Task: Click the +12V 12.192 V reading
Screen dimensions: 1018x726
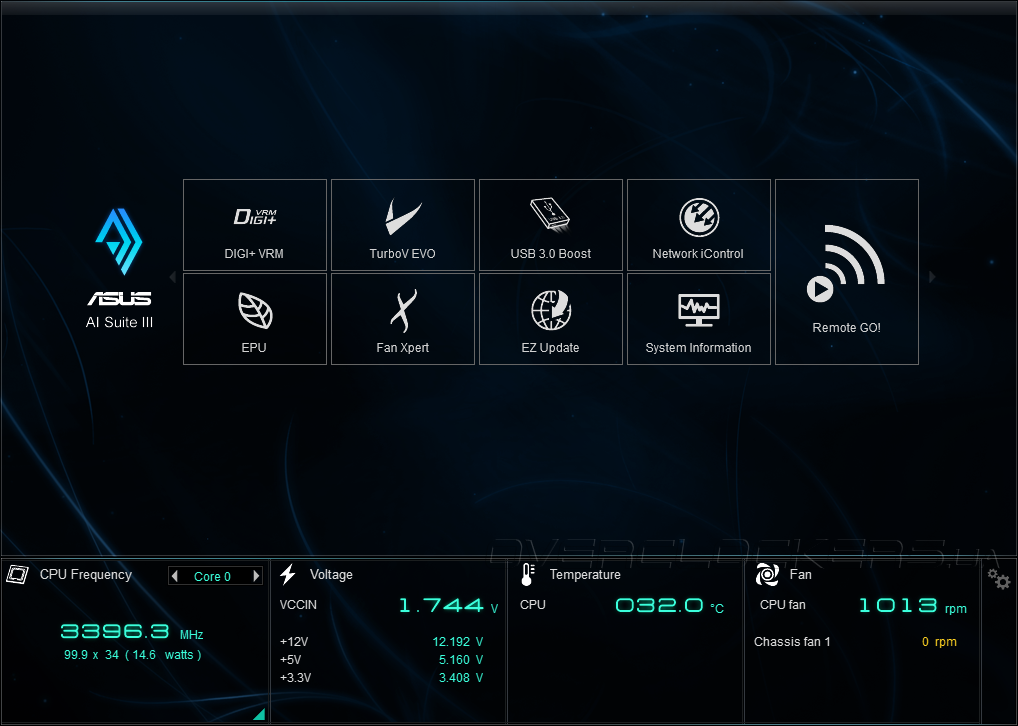Action: 458,642
